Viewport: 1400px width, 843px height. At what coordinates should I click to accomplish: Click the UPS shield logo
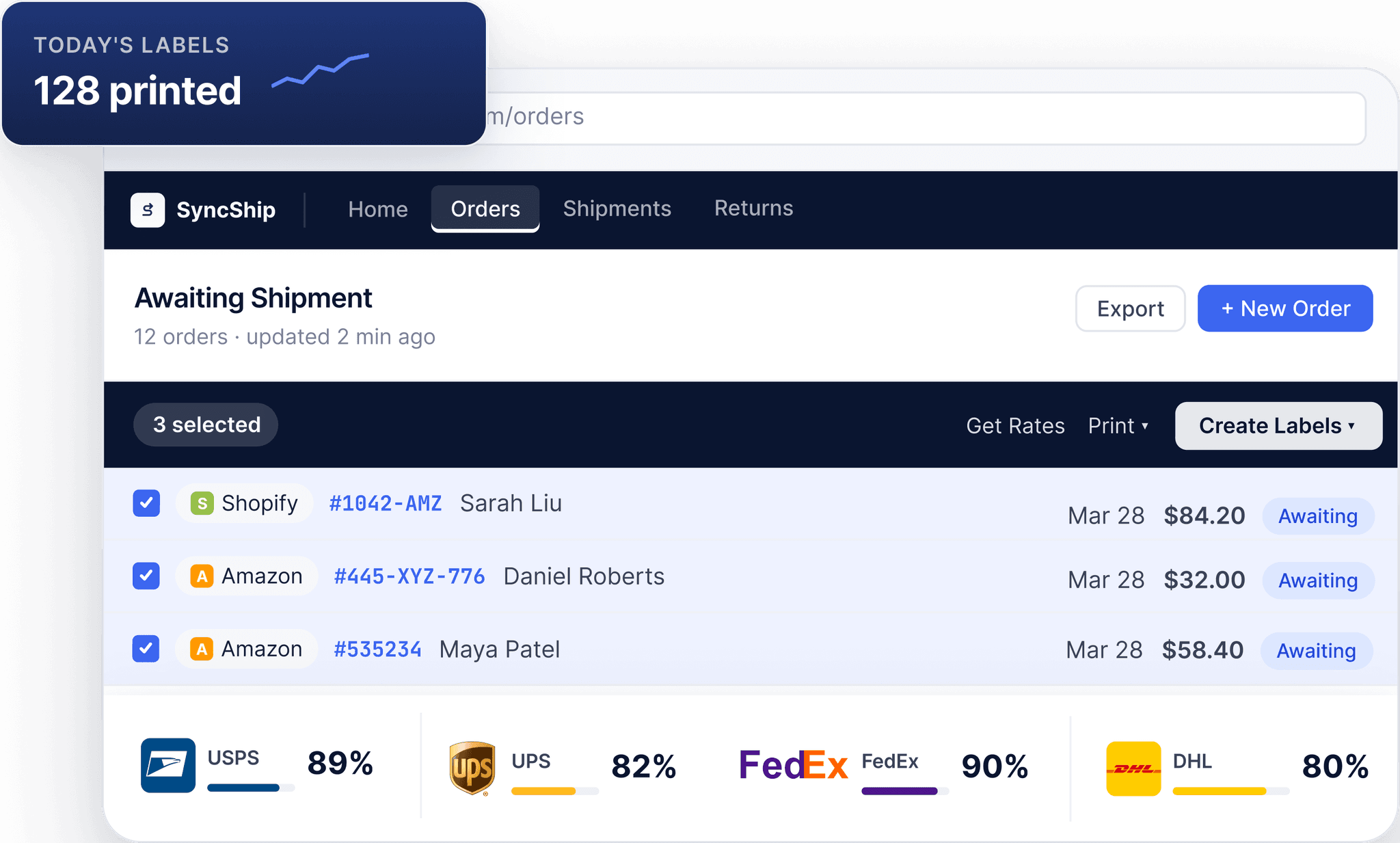click(x=472, y=768)
